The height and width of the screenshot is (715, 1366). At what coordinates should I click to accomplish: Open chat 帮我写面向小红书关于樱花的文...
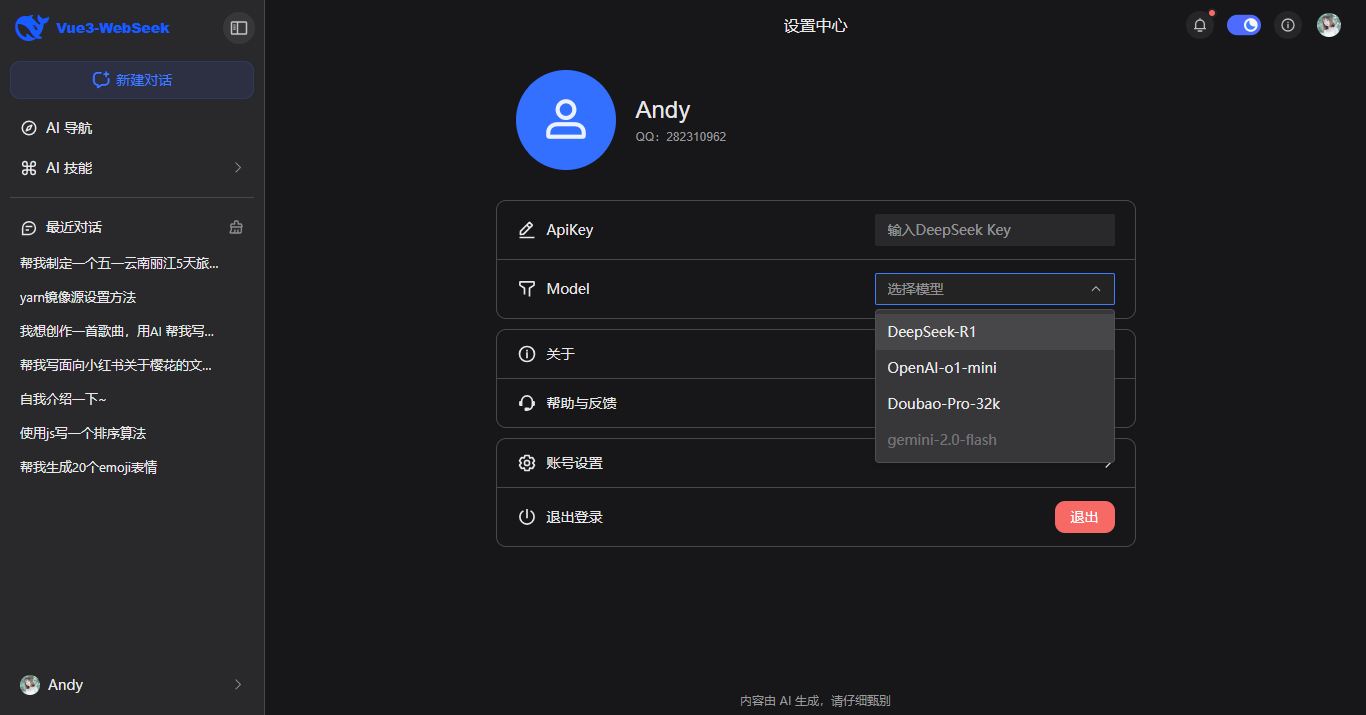click(116, 365)
